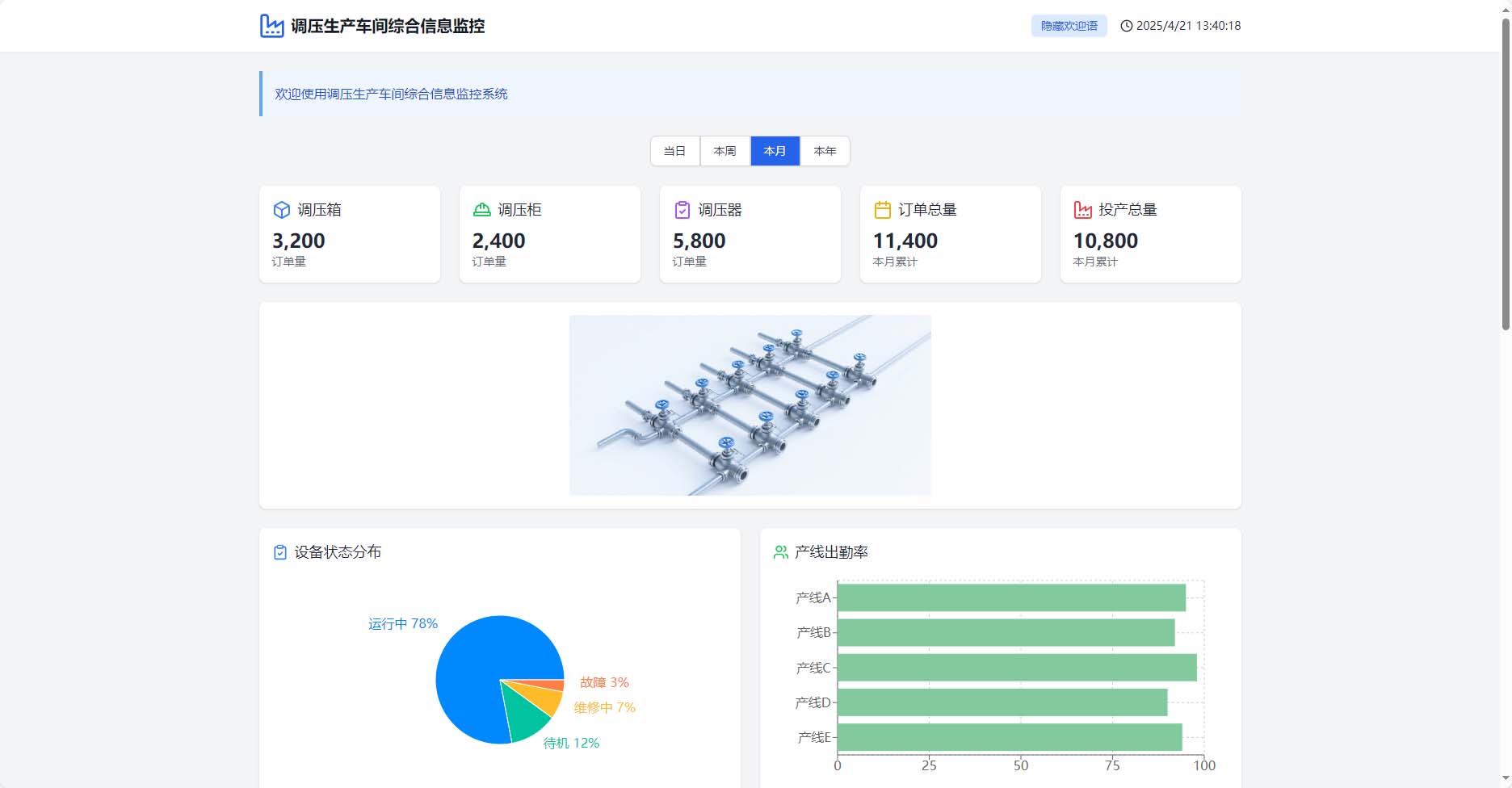Image resolution: width=1512 pixels, height=788 pixels.
Task: Click the 故障 3% pie label
Action: tap(604, 683)
